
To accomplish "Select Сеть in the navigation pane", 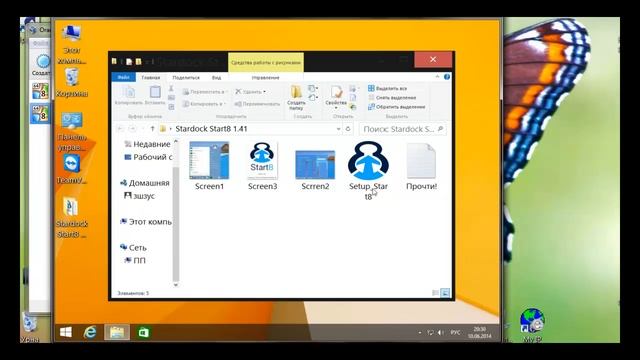I will 133,248.
